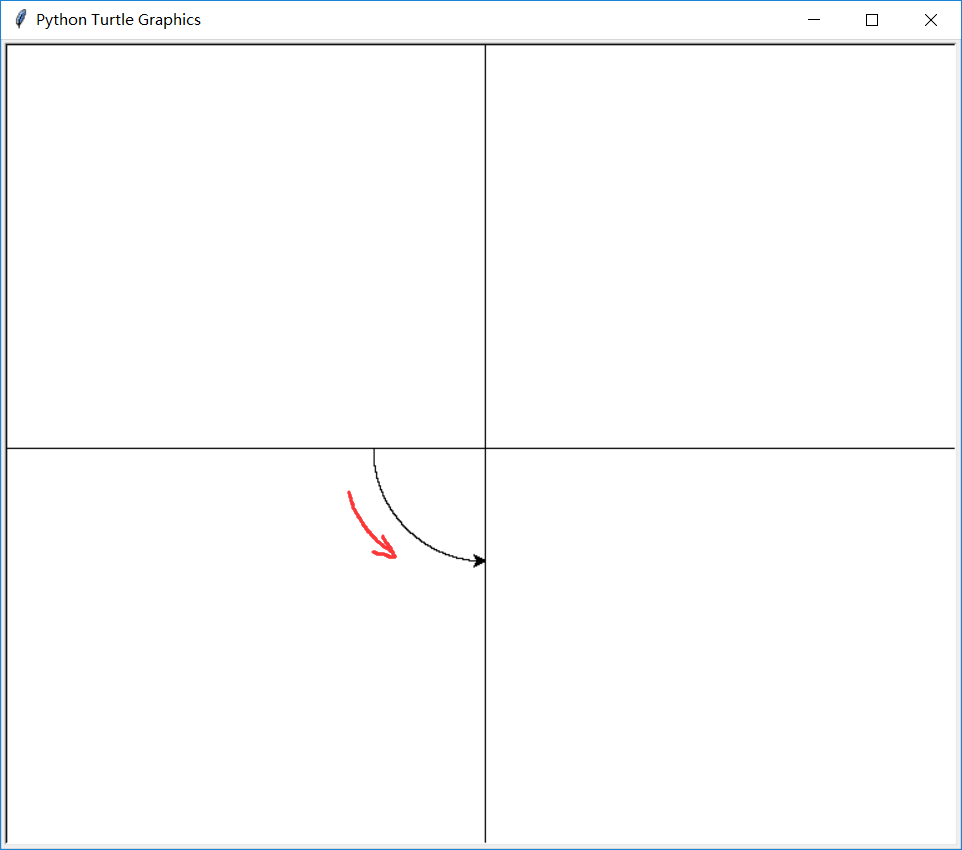Viewport: 962px width, 850px height.
Task: Close the Python Turtle Graphics window
Action: pyautogui.click(x=931, y=20)
